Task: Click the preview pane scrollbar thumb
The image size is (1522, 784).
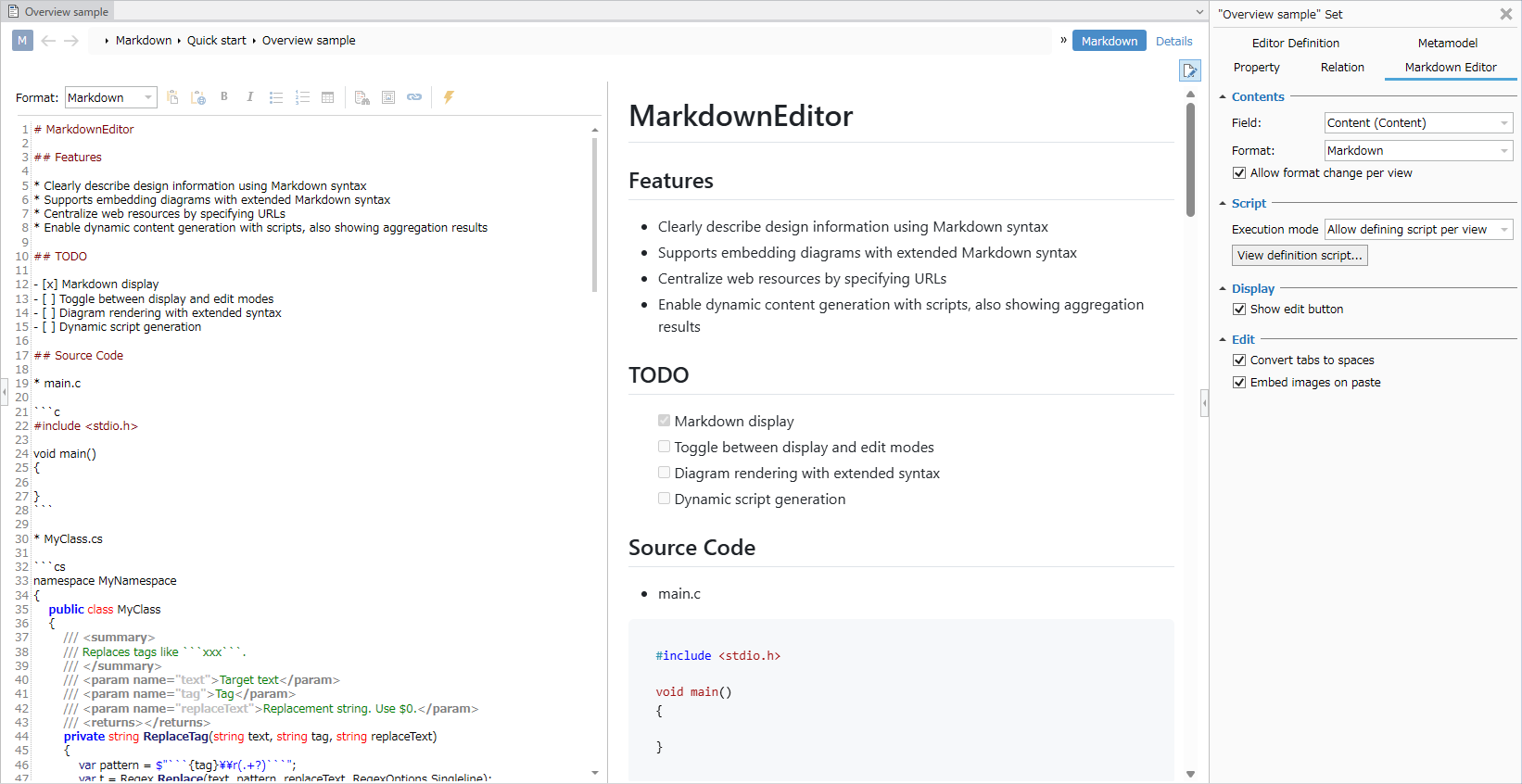Action: (x=1190, y=160)
